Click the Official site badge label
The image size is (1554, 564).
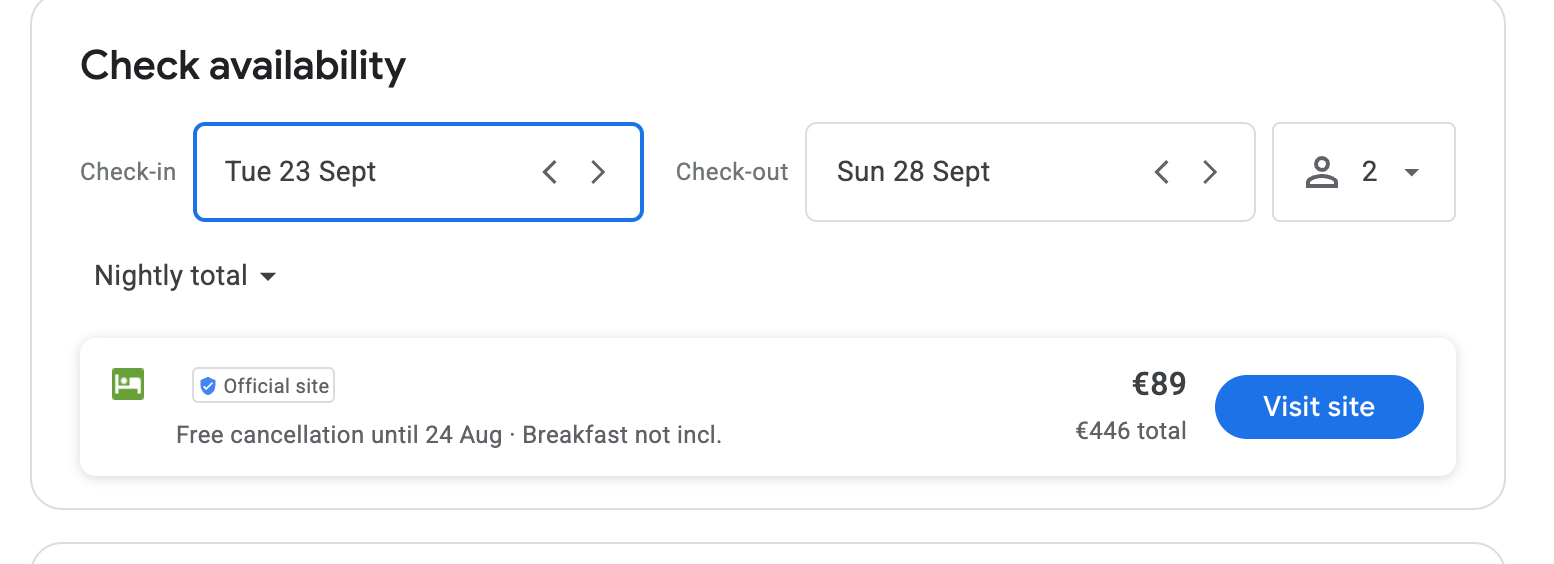(x=276, y=386)
